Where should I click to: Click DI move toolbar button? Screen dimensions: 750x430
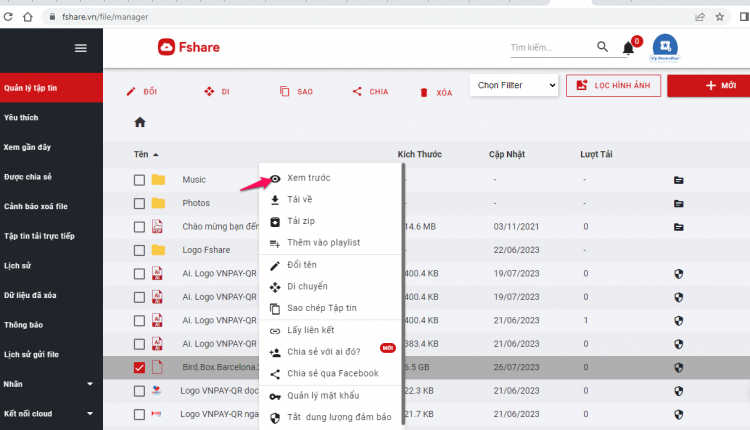pyautogui.click(x=217, y=91)
